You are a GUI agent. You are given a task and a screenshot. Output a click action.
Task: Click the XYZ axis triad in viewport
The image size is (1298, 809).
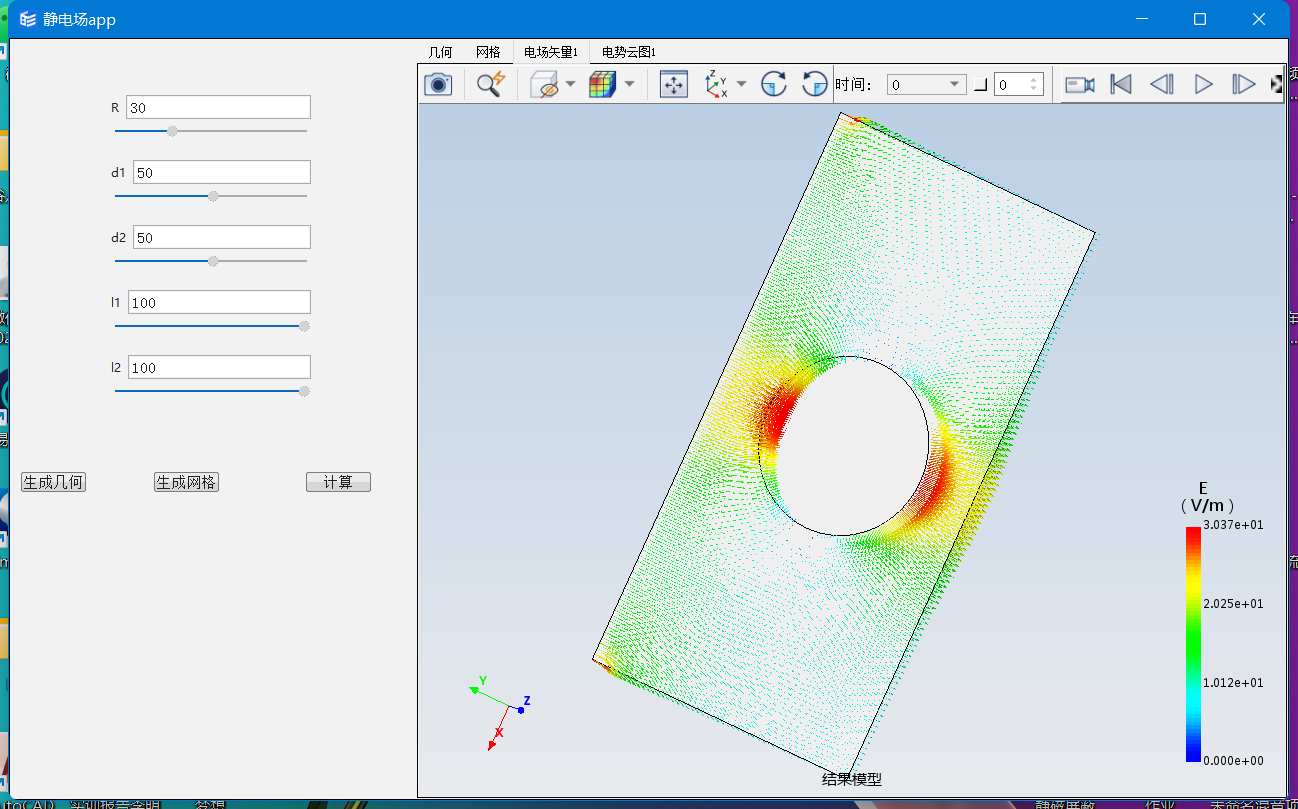click(x=500, y=711)
